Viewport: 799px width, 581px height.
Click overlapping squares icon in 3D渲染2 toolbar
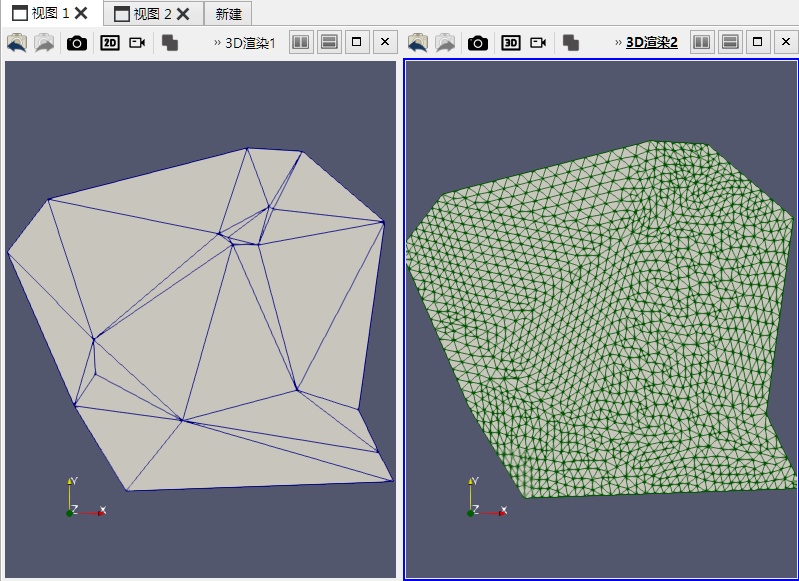pos(571,43)
